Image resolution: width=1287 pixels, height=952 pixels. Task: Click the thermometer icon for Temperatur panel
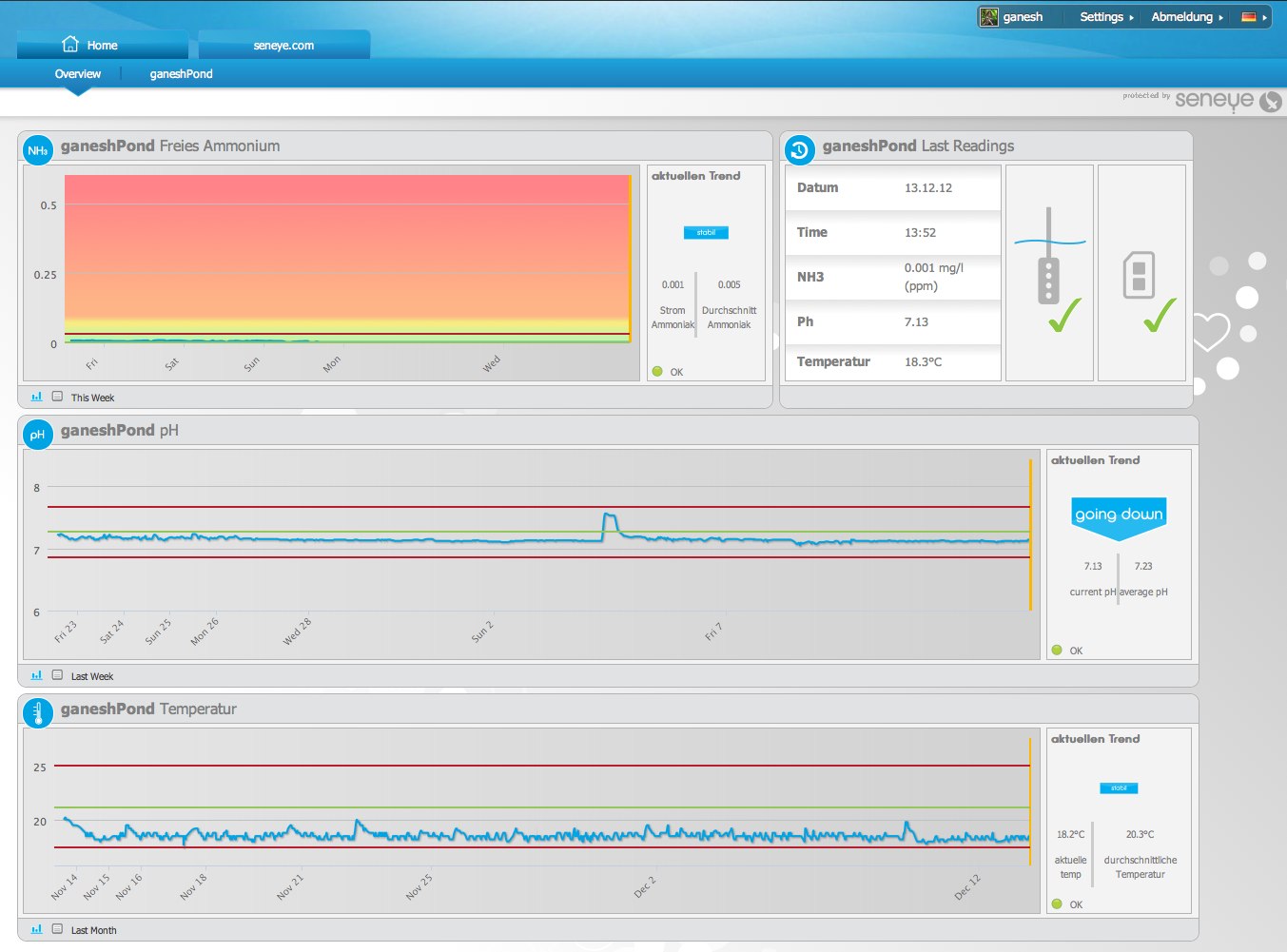[x=37, y=712]
